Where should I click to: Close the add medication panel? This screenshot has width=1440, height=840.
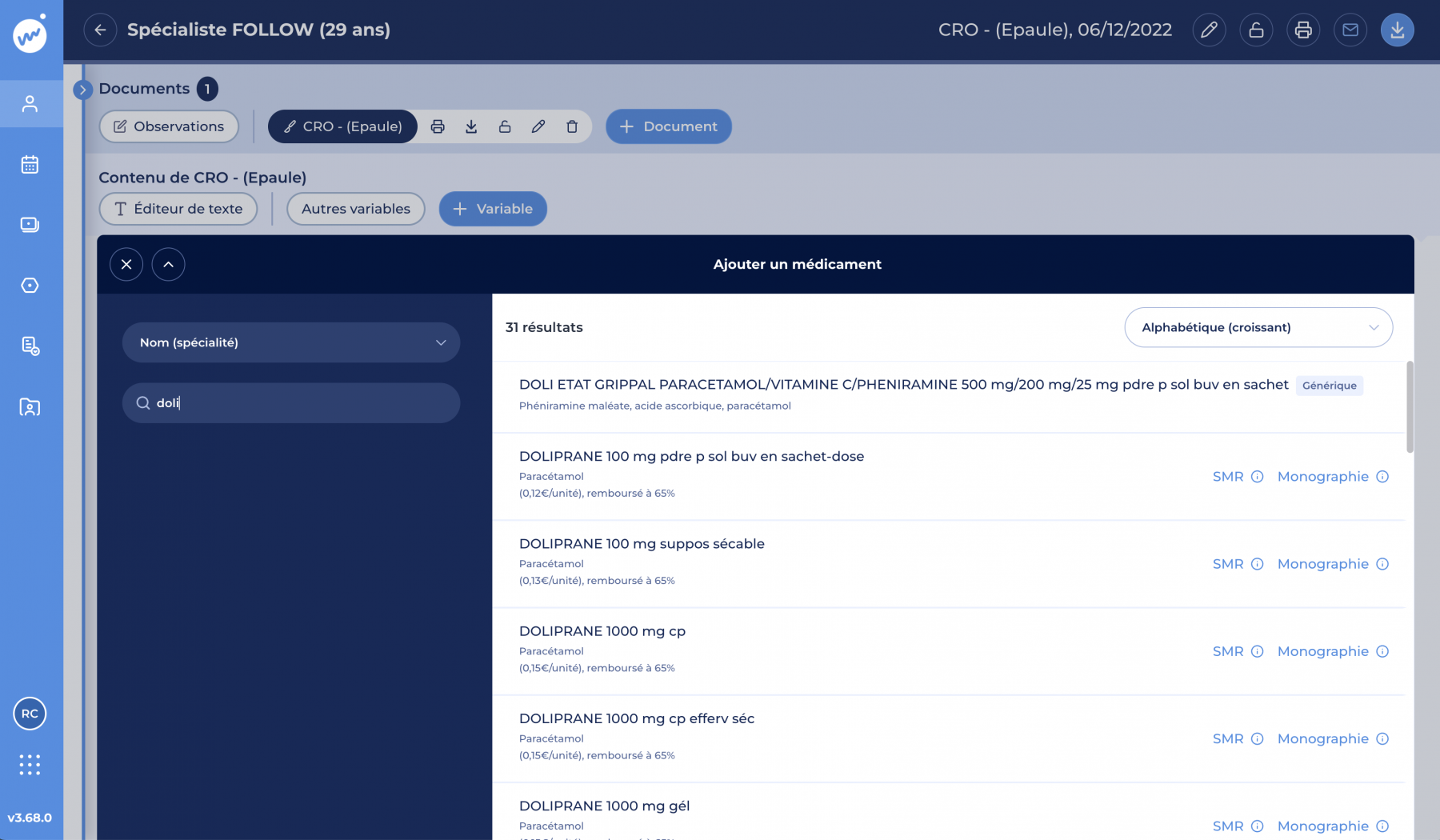126,265
